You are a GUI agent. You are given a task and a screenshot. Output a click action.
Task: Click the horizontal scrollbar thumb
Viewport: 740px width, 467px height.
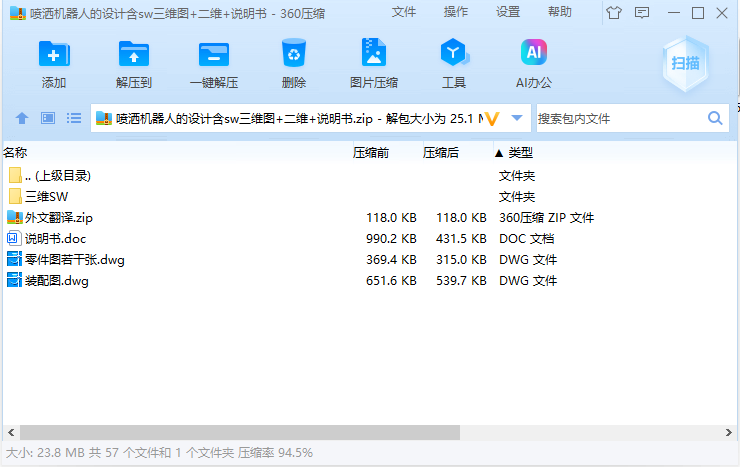[x=240, y=432]
